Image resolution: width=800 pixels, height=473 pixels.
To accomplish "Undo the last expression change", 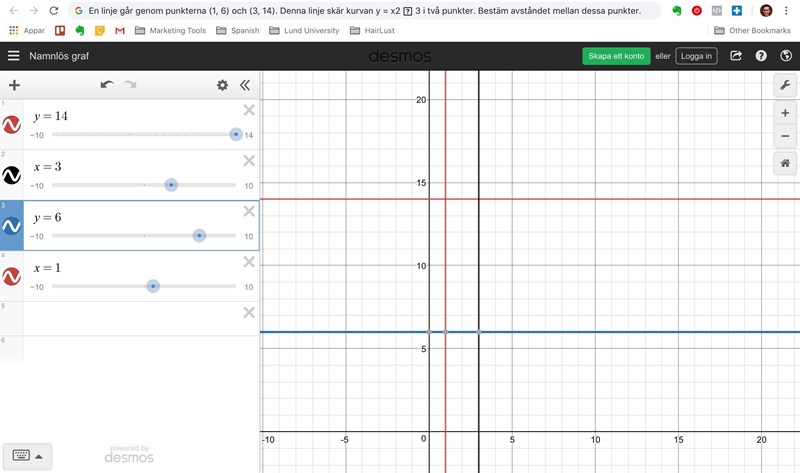I will click(107, 85).
